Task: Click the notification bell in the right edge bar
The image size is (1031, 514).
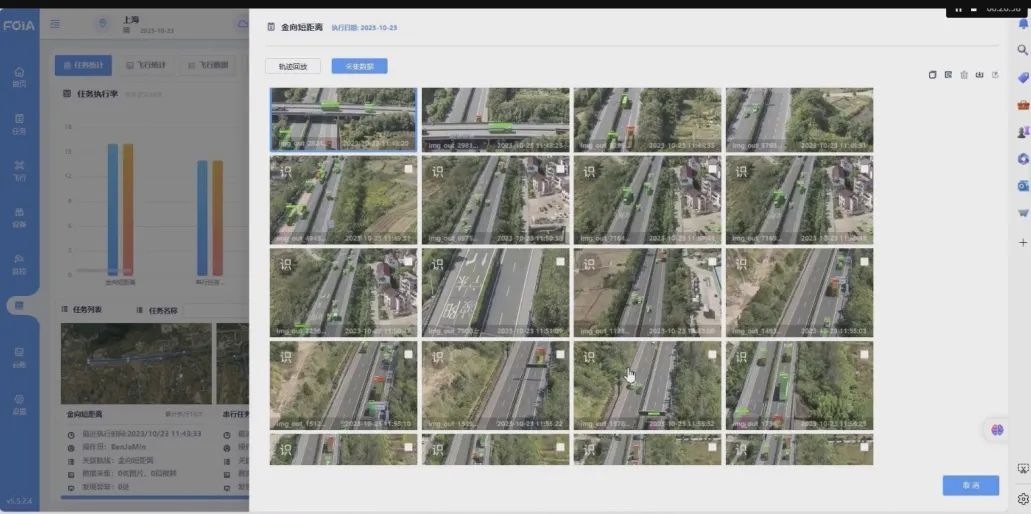Action: (1022, 24)
